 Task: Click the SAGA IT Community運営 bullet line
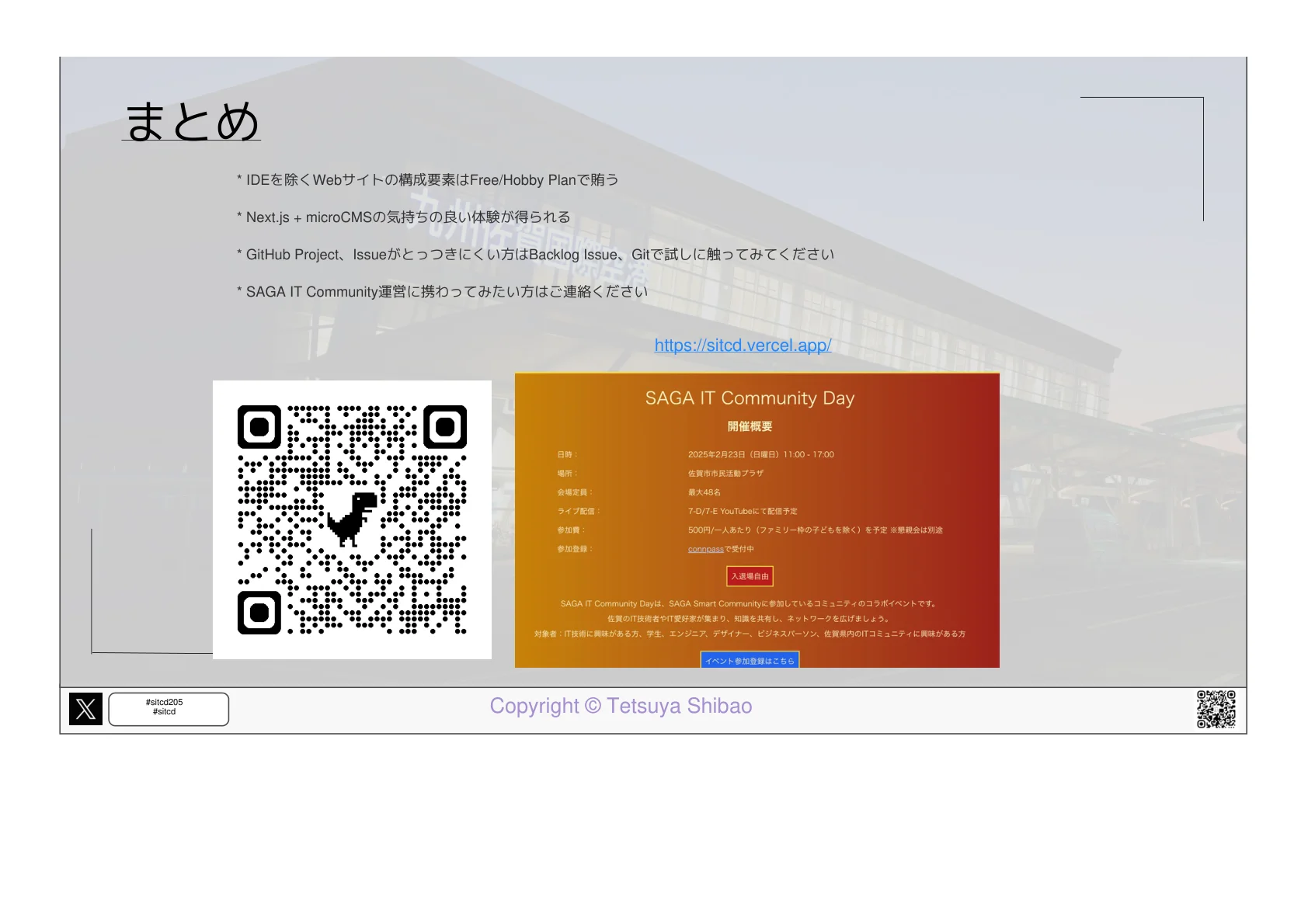442,292
